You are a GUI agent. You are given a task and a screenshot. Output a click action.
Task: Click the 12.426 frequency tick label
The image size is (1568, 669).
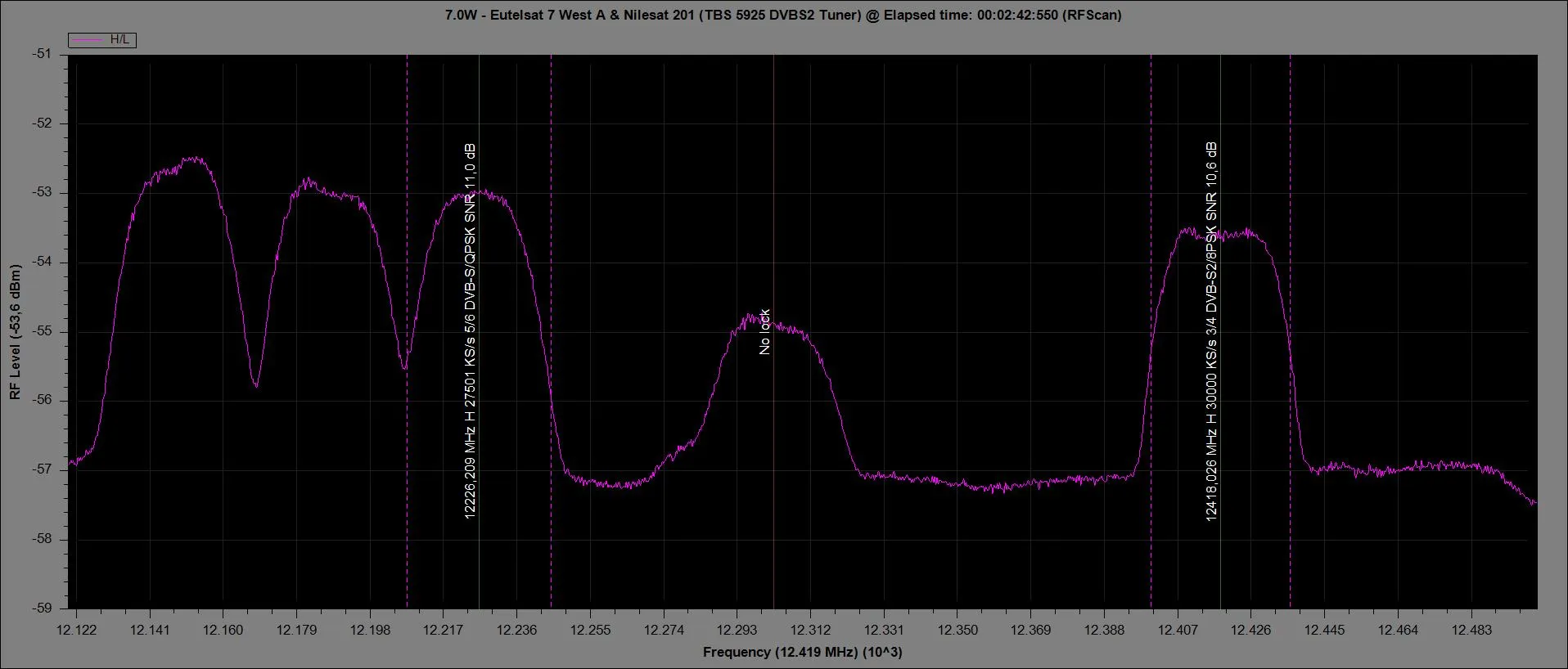tap(1251, 630)
